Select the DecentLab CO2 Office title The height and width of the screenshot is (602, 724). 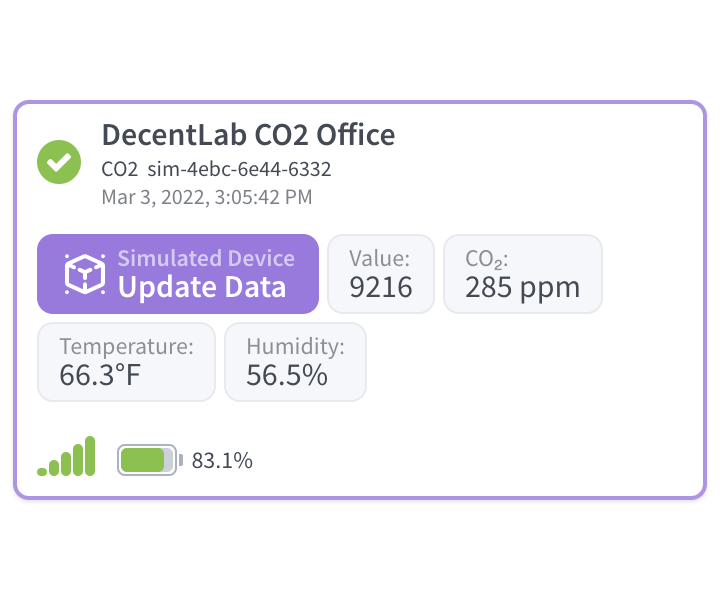pyautogui.click(x=248, y=135)
